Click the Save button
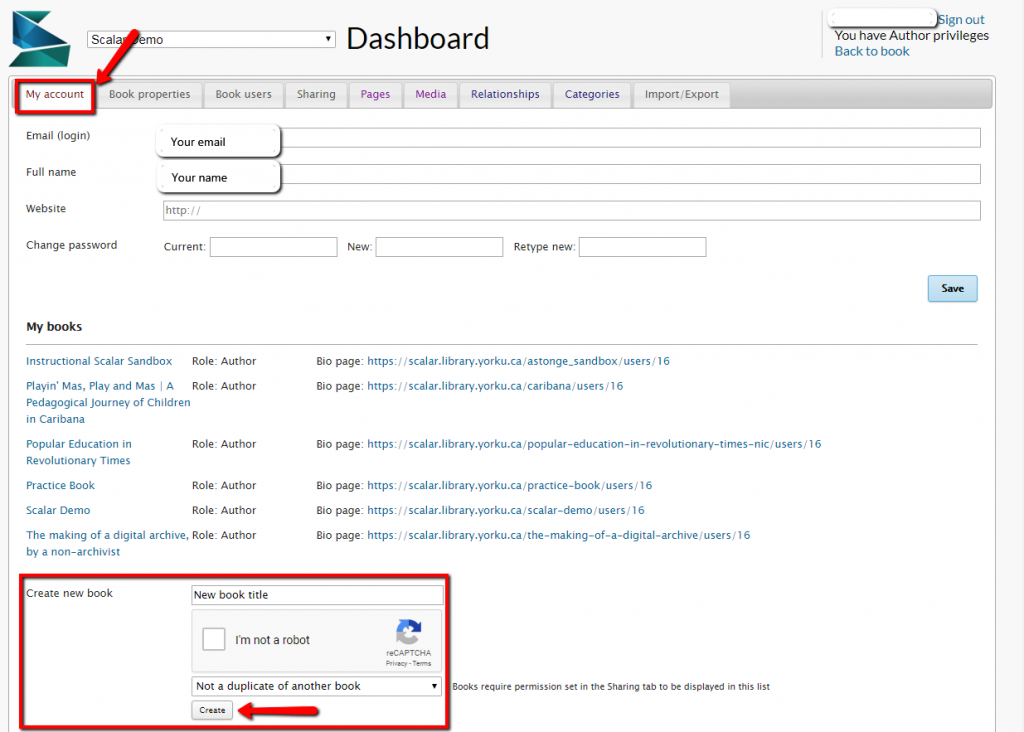The image size is (1024, 732). 952,289
